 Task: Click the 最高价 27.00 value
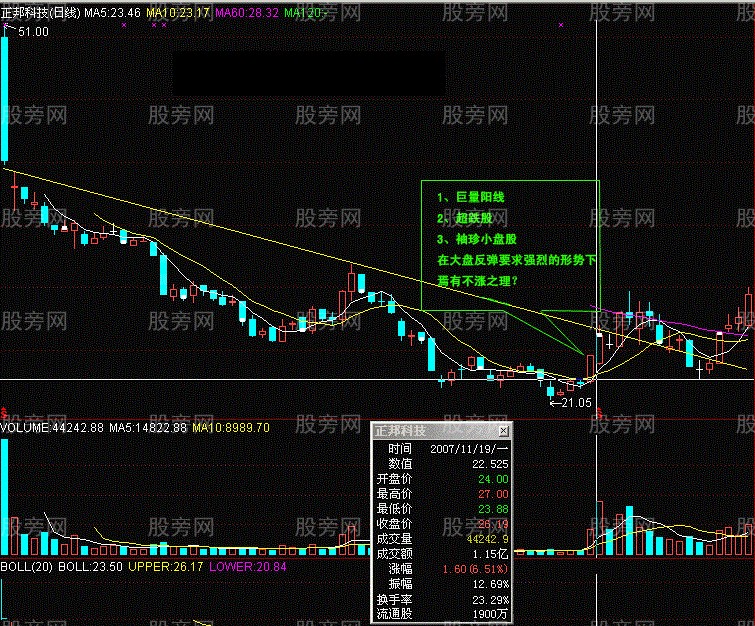493,494
